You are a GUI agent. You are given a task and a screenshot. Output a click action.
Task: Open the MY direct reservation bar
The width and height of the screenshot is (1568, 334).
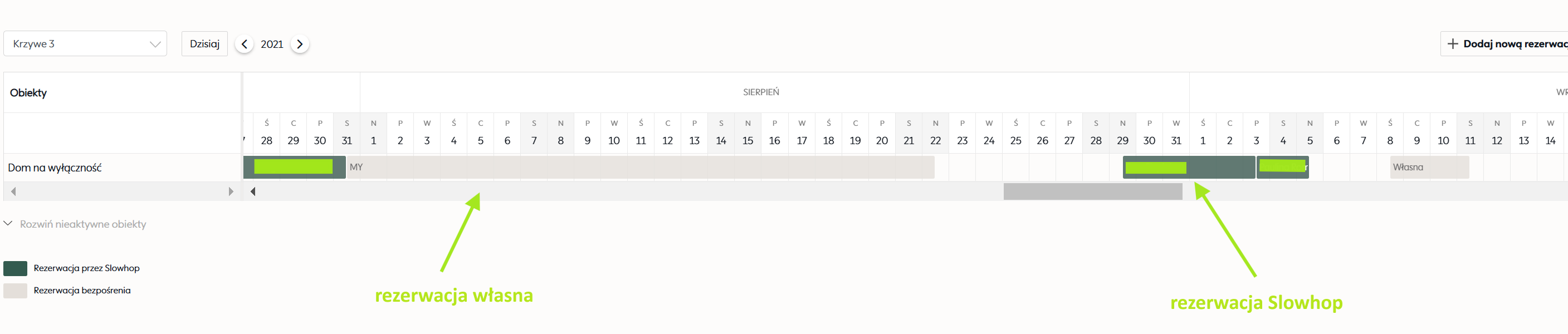tap(639, 168)
